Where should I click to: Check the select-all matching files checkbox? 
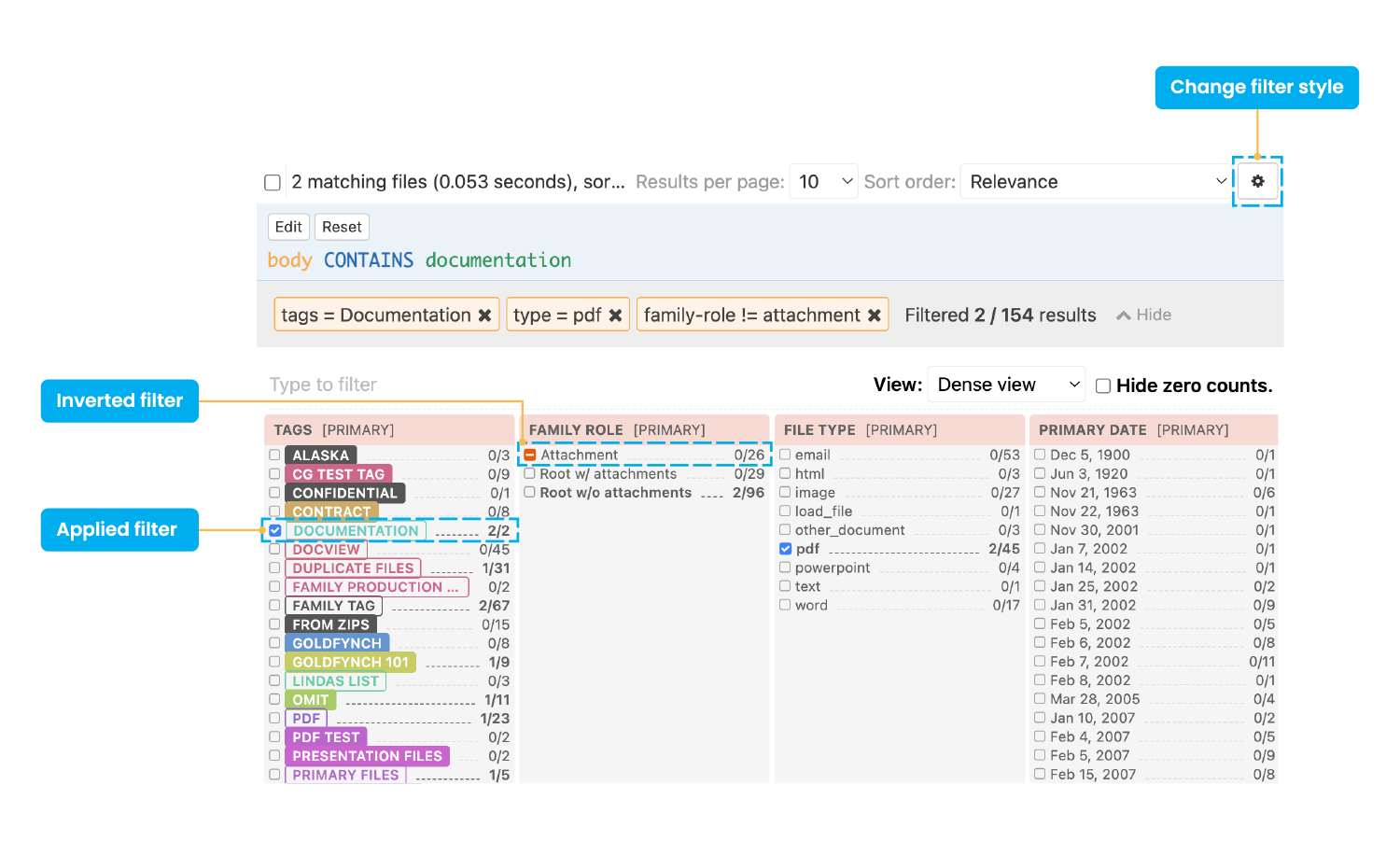[273, 182]
